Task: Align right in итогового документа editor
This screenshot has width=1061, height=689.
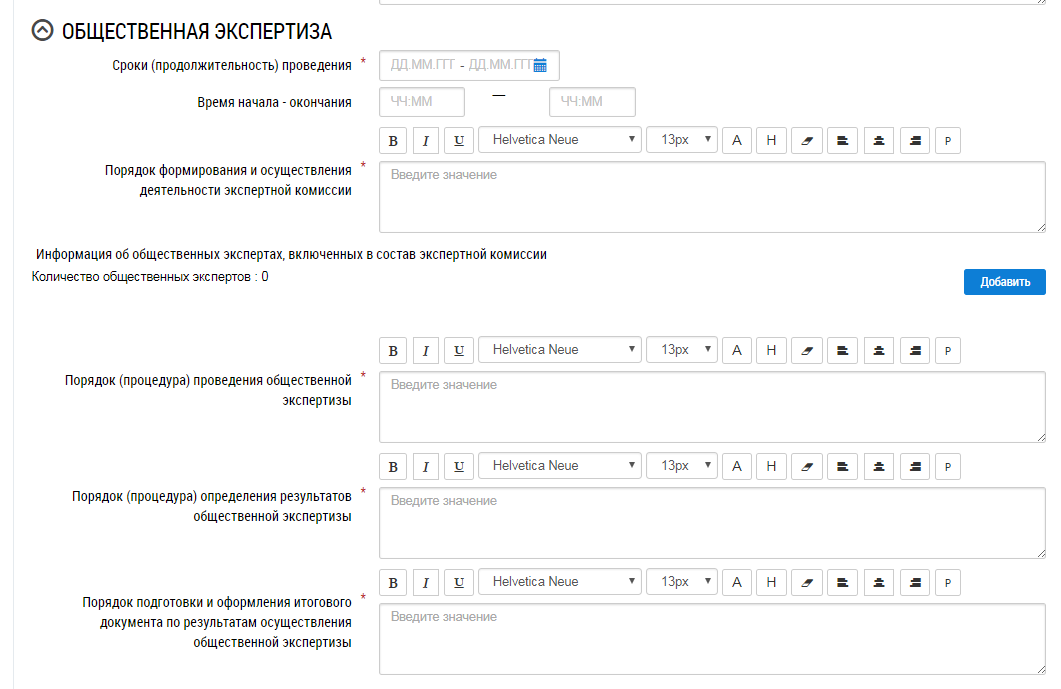Action: tap(914, 582)
